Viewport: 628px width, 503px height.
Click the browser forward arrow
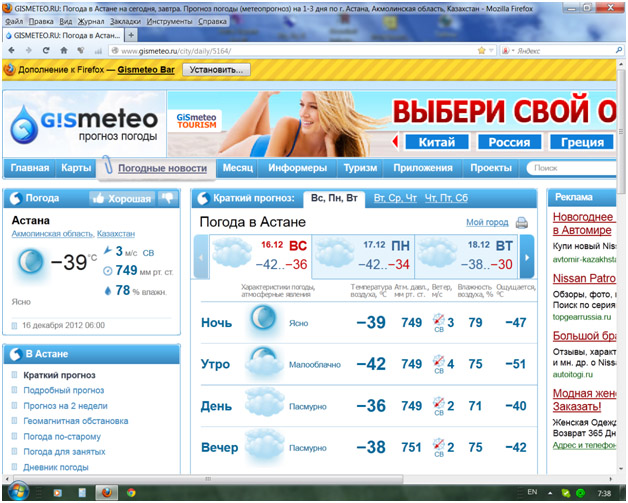click(x=28, y=50)
